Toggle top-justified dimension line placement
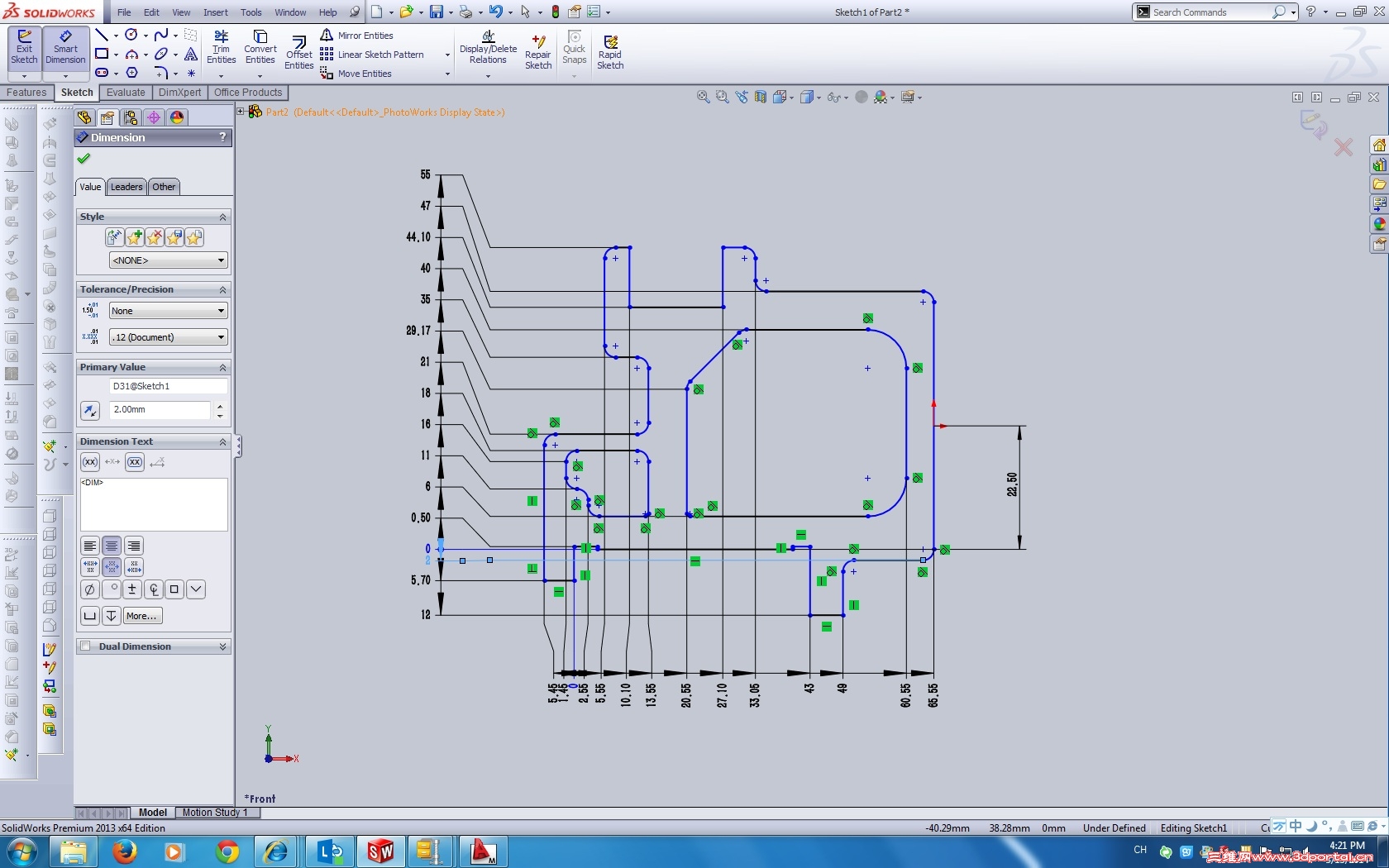The image size is (1389, 868). coord(90,566)
